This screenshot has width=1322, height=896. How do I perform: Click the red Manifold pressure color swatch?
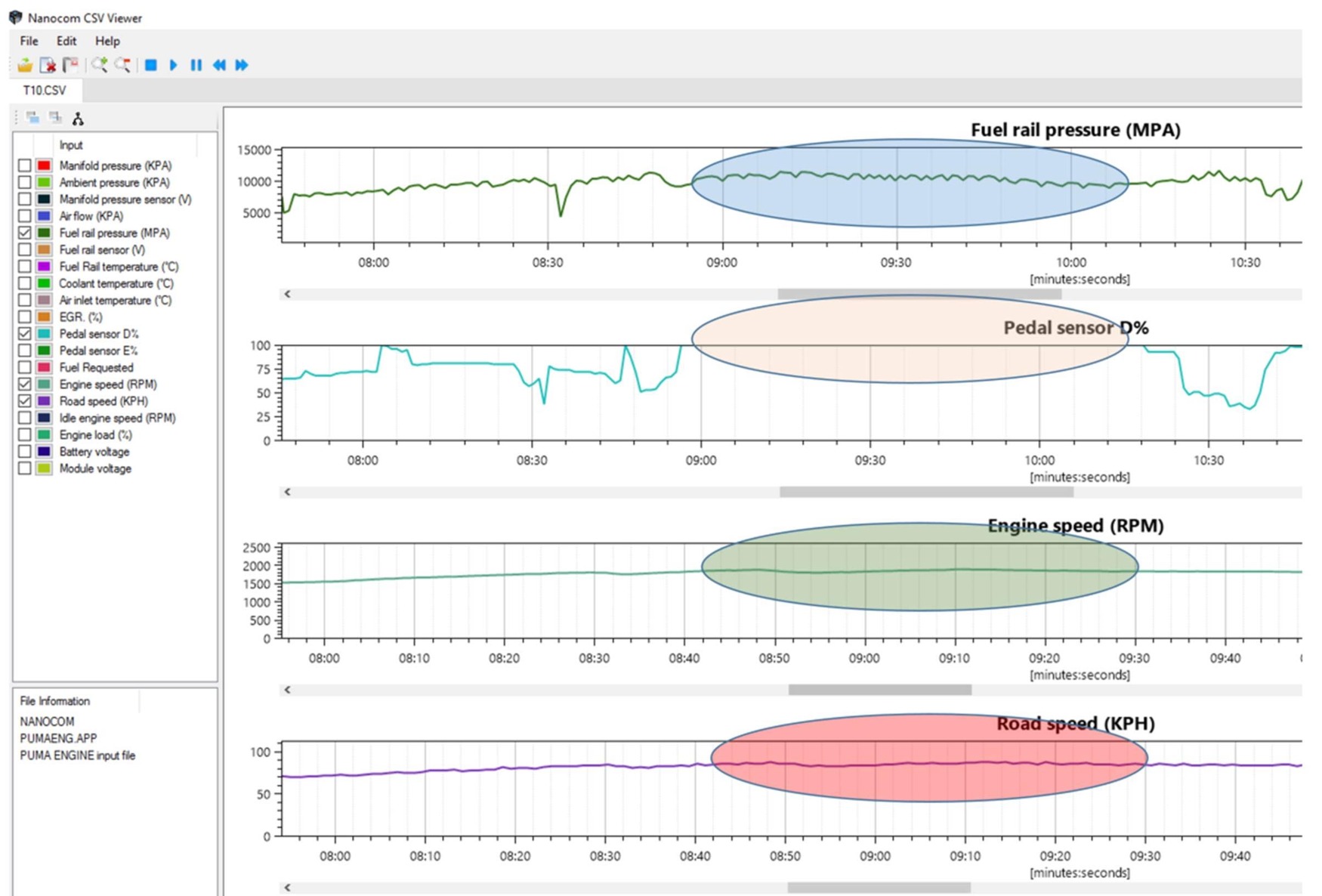(x=44, y=165)
